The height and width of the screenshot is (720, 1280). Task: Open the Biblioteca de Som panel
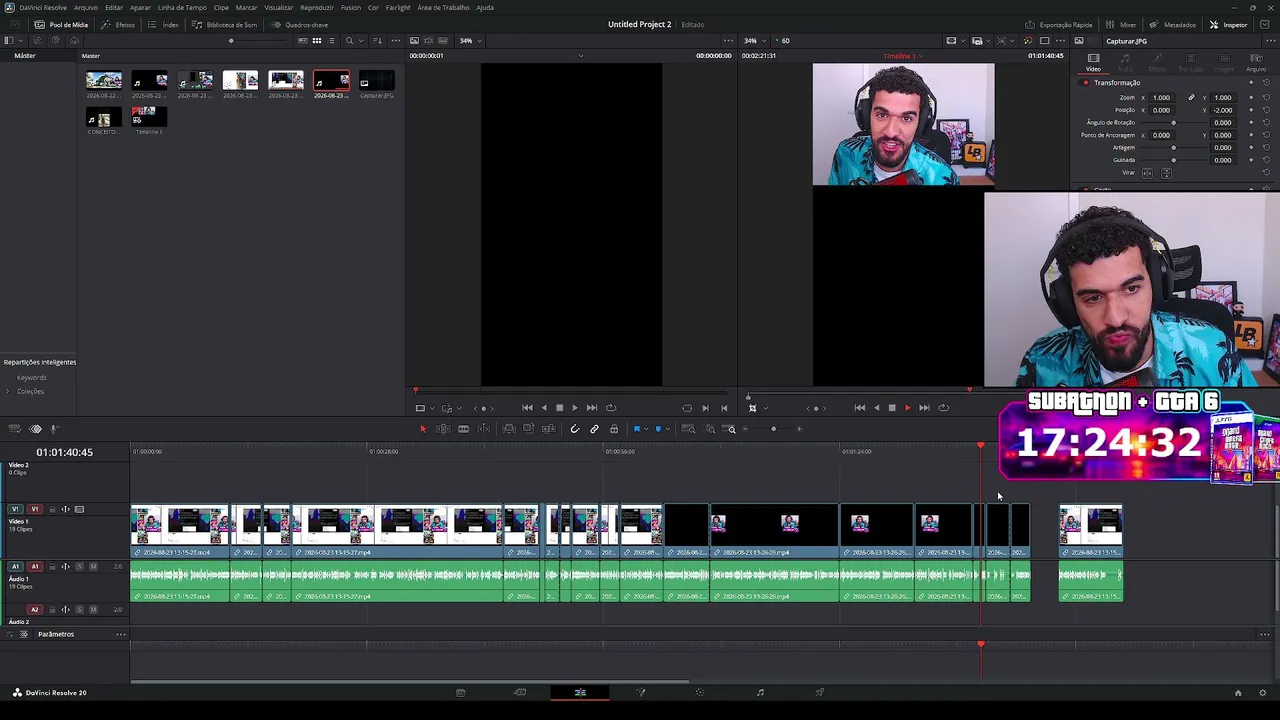[x=224, y=25]
